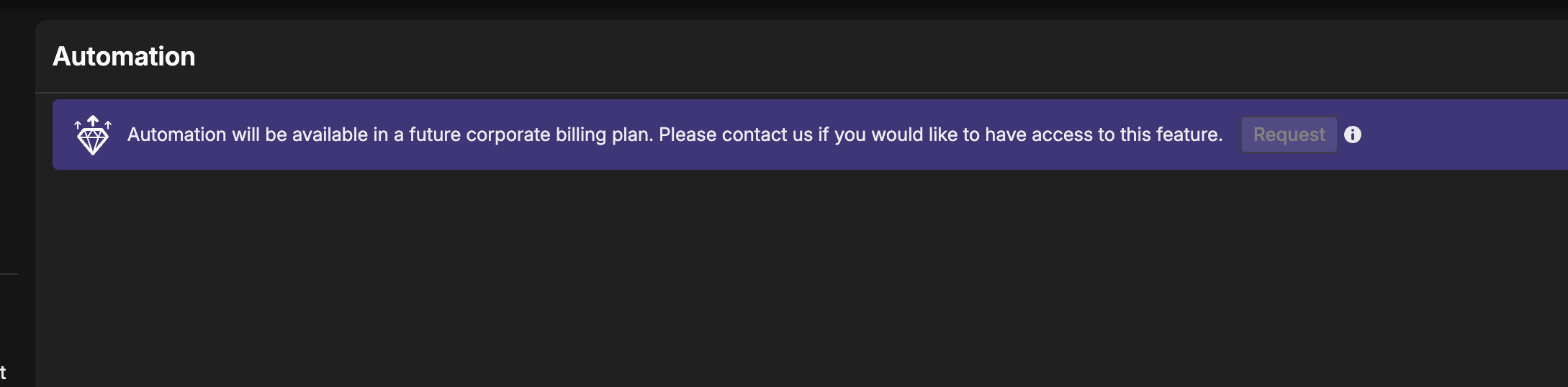Click the left sidebar divider line
1568x387 pixels.
(9, 274)
